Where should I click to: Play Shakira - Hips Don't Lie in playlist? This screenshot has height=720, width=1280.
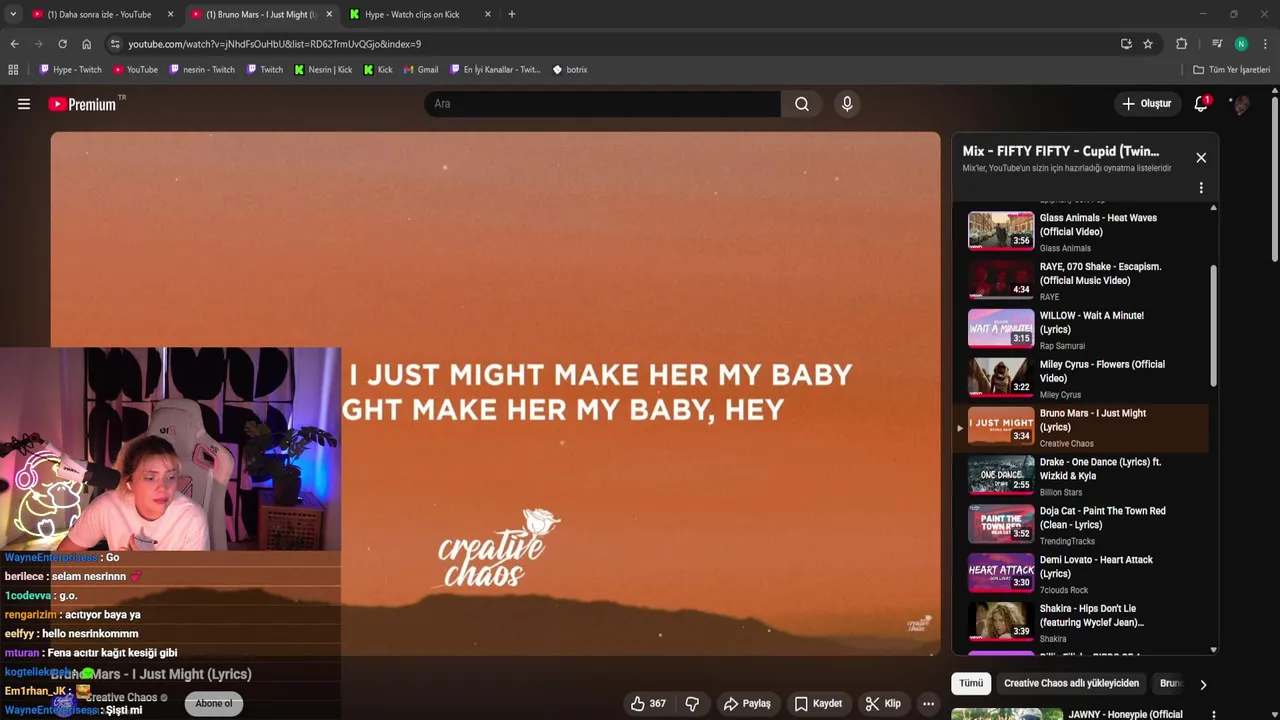tap(1087, 623)
